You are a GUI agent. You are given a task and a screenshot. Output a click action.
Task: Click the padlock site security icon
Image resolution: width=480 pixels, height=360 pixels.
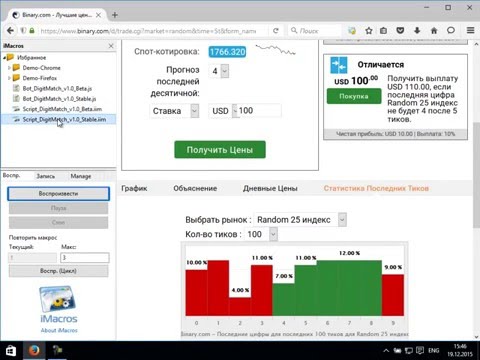[32, 31]
